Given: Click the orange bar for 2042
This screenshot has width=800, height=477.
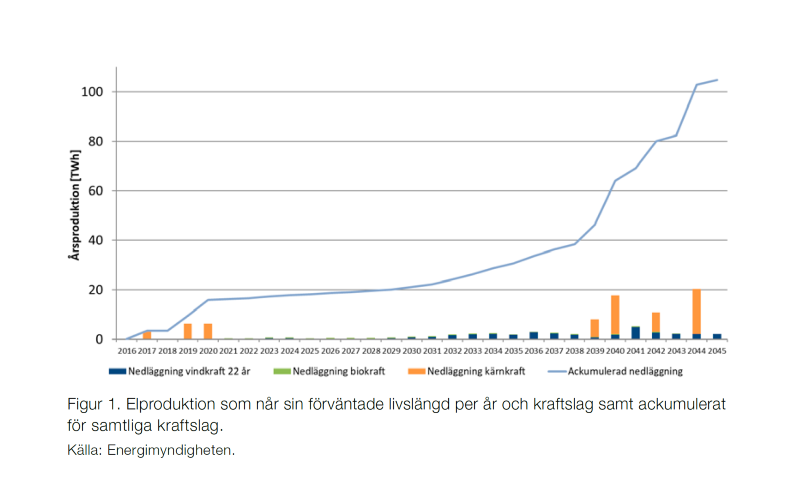Looking at the screenshot, I should (655, 322).
